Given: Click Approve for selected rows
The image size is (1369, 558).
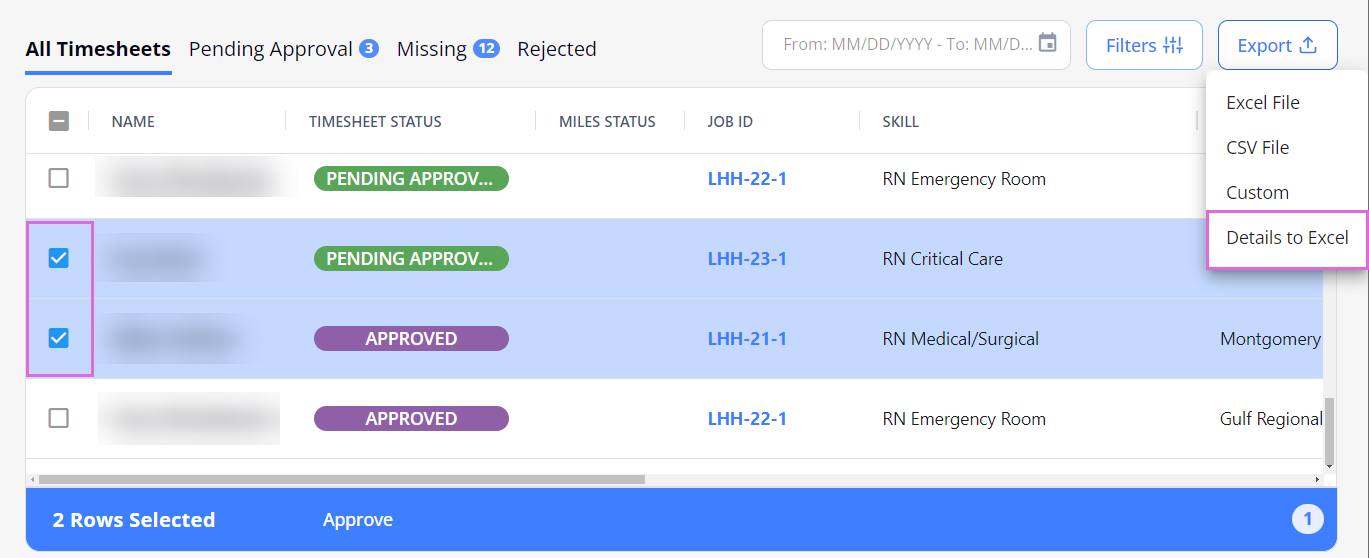Looking at the screenshot, I should point(357,519).
